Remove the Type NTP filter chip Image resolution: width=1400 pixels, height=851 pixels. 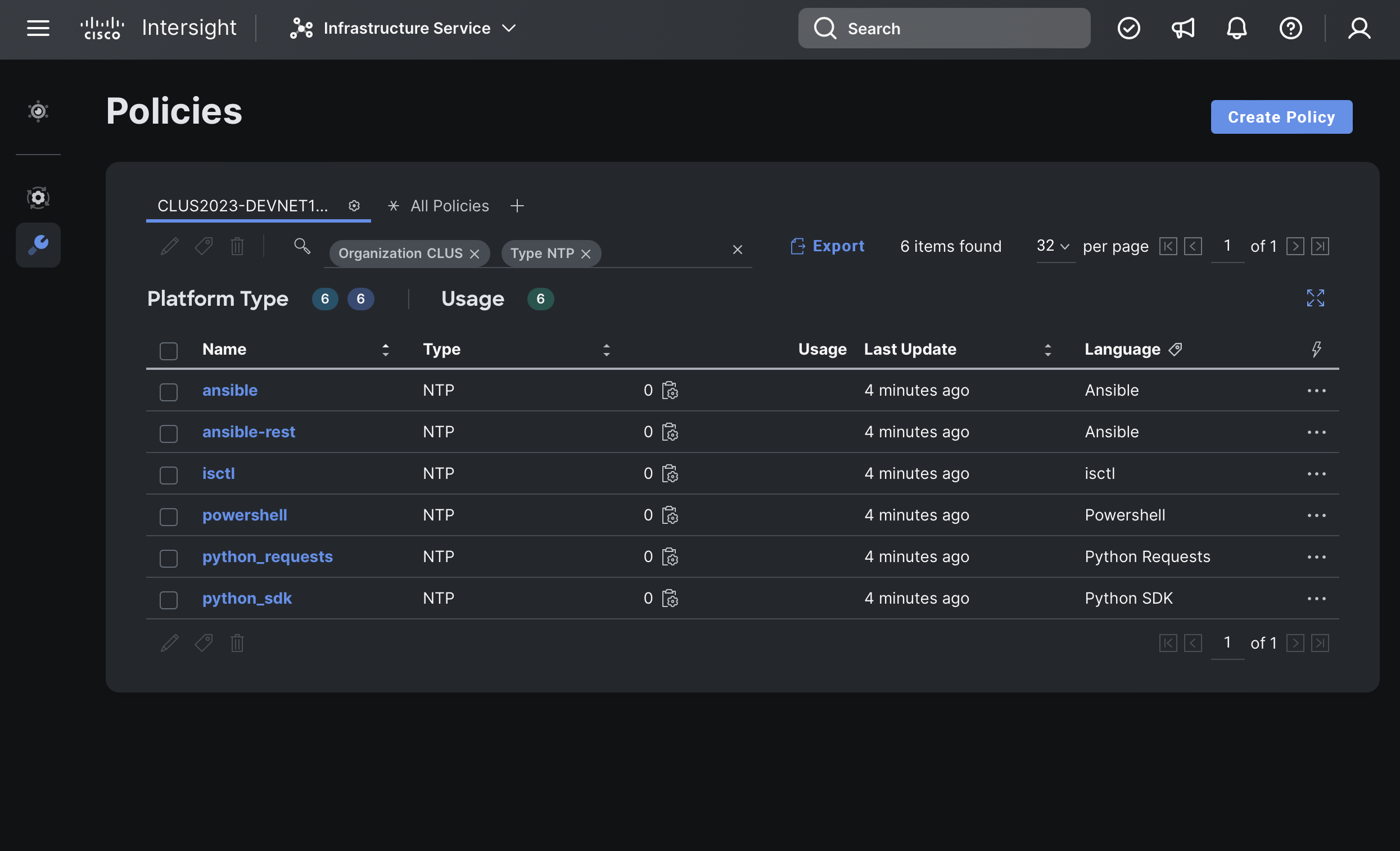(586, 254)
